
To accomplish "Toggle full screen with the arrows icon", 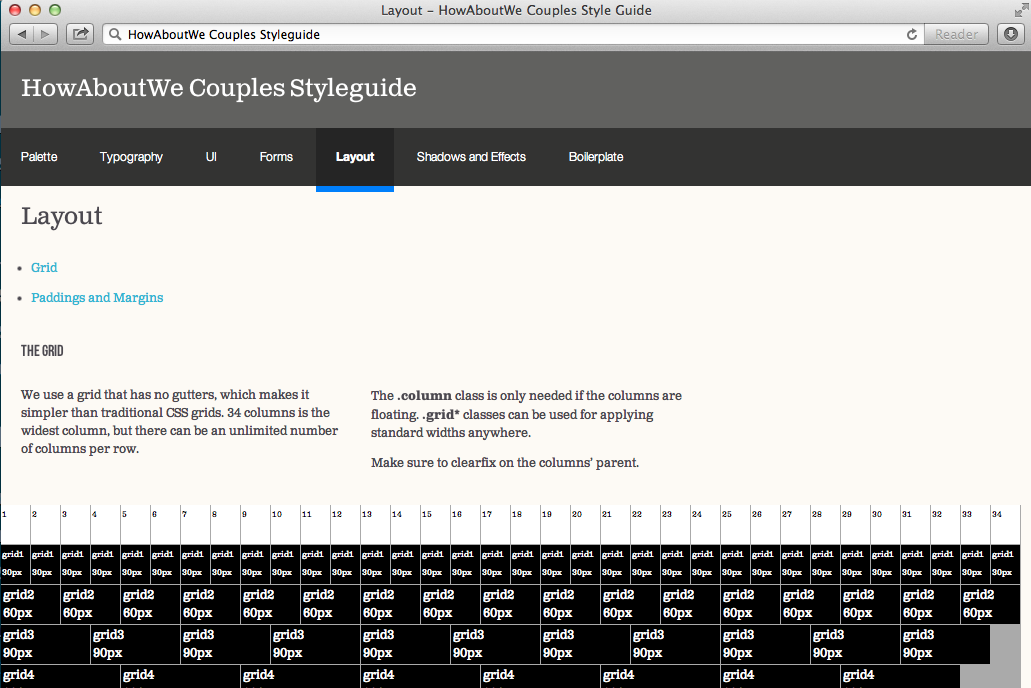I will click(x=1020, y=11).
